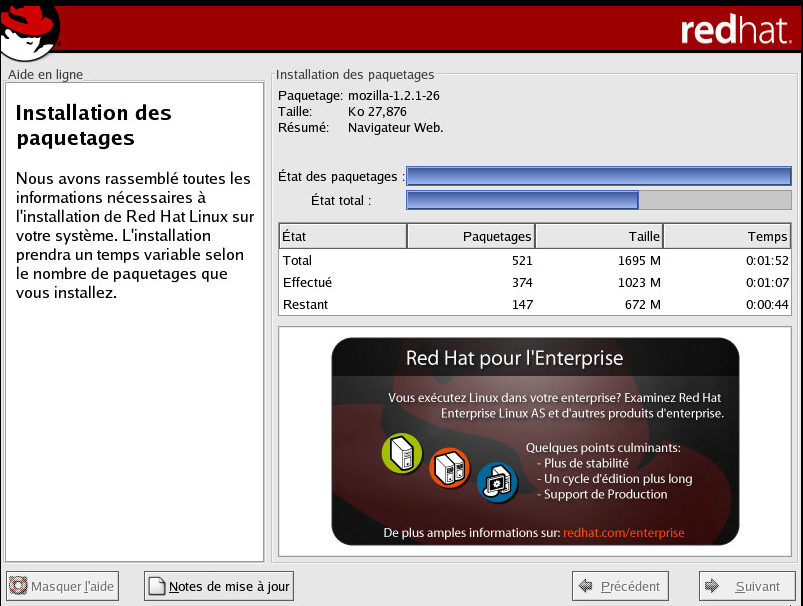Click the life-preserver icon on Masquer l'aide

point(18,586)
